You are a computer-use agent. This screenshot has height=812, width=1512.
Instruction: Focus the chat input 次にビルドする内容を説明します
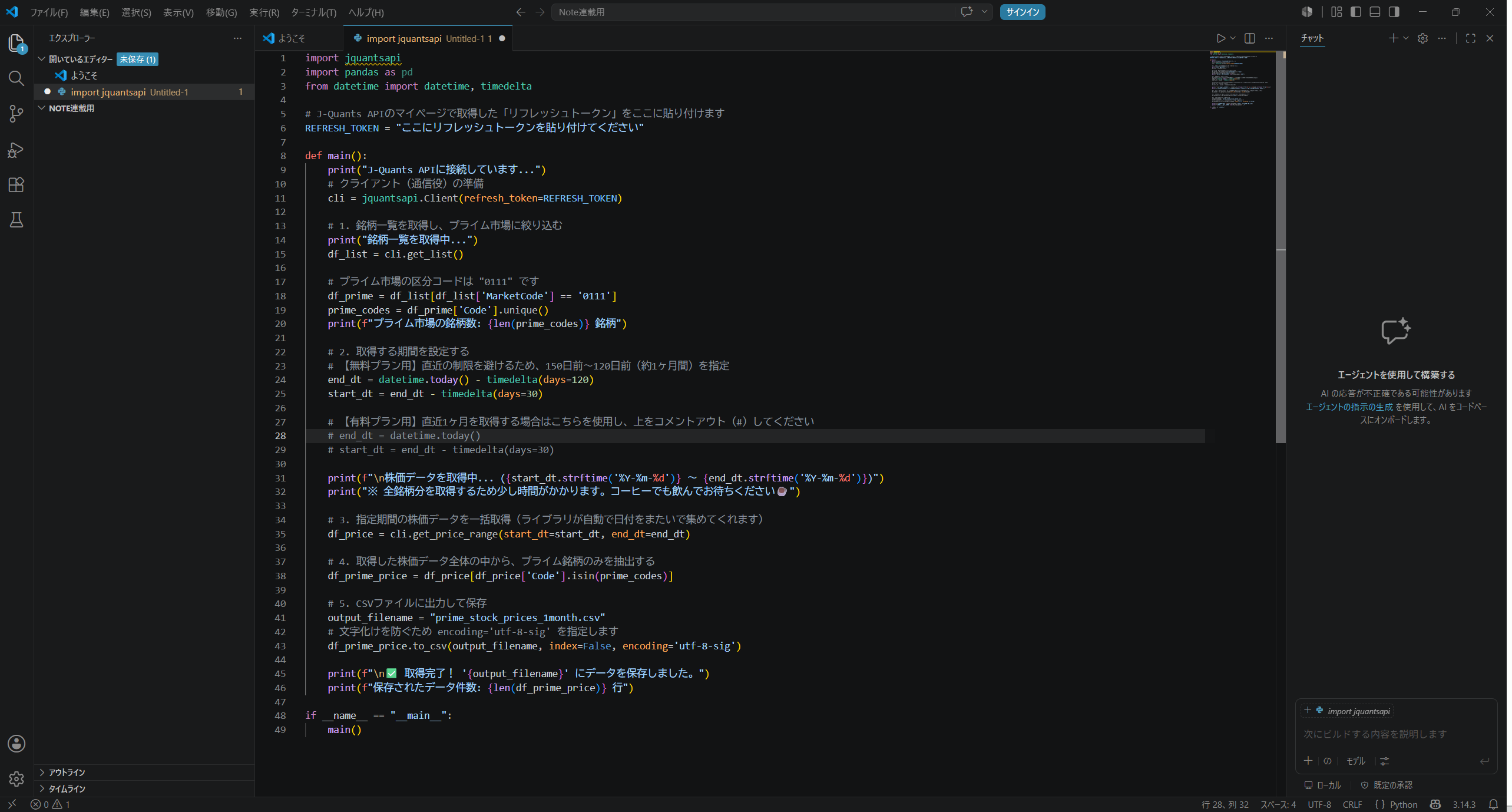pyautogui.click(x=1396, y=734)
